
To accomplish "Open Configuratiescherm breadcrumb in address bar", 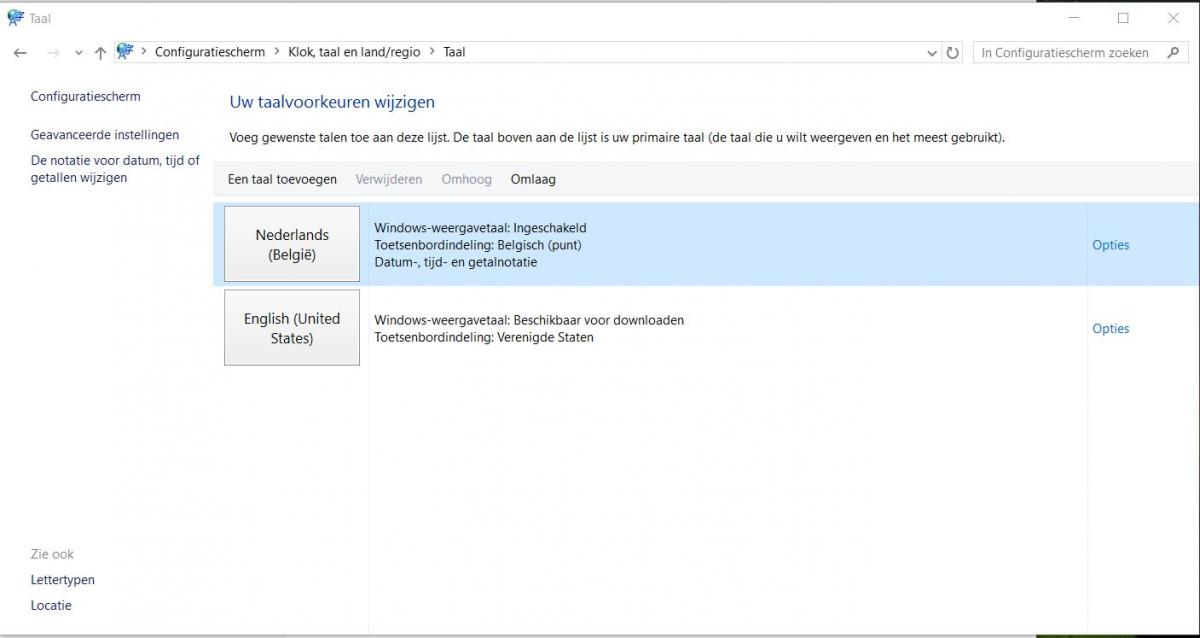I will point(210,52).
